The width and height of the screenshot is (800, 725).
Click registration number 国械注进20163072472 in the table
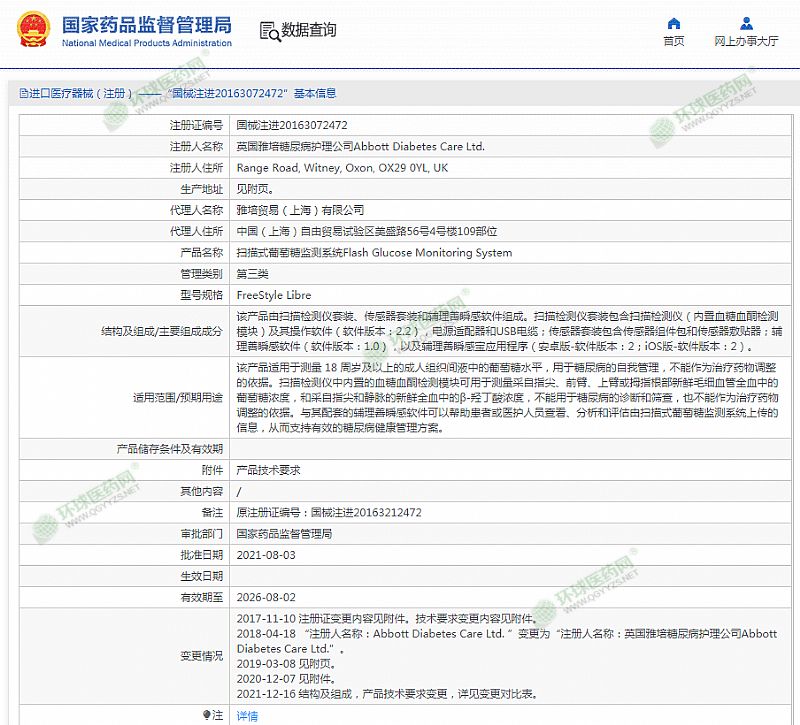point(291,125)
